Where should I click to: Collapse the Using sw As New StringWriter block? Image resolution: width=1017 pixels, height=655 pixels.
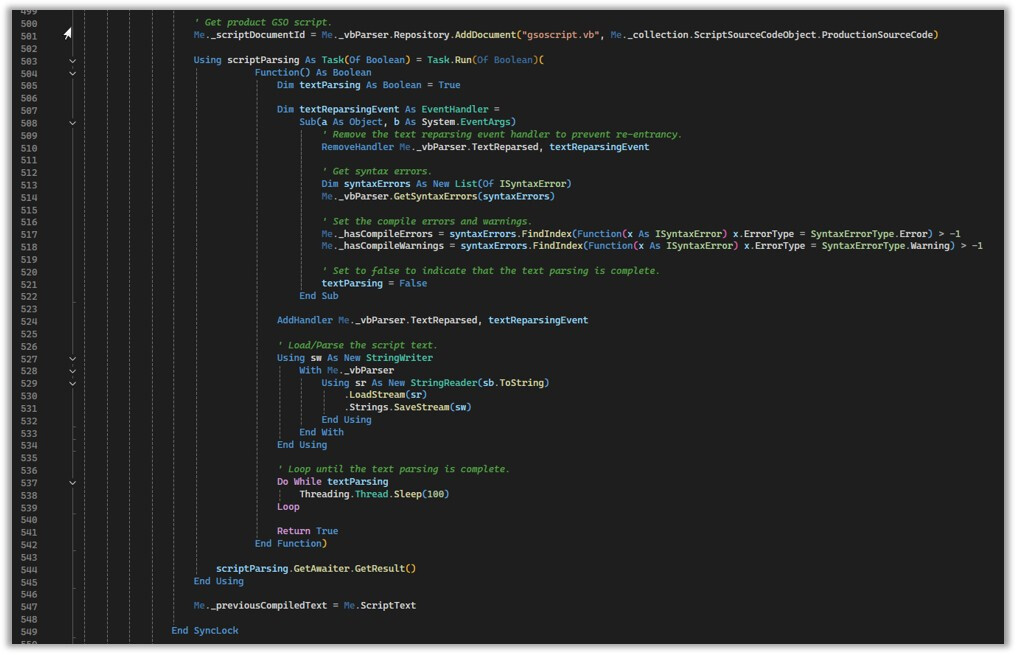point(73,359)
